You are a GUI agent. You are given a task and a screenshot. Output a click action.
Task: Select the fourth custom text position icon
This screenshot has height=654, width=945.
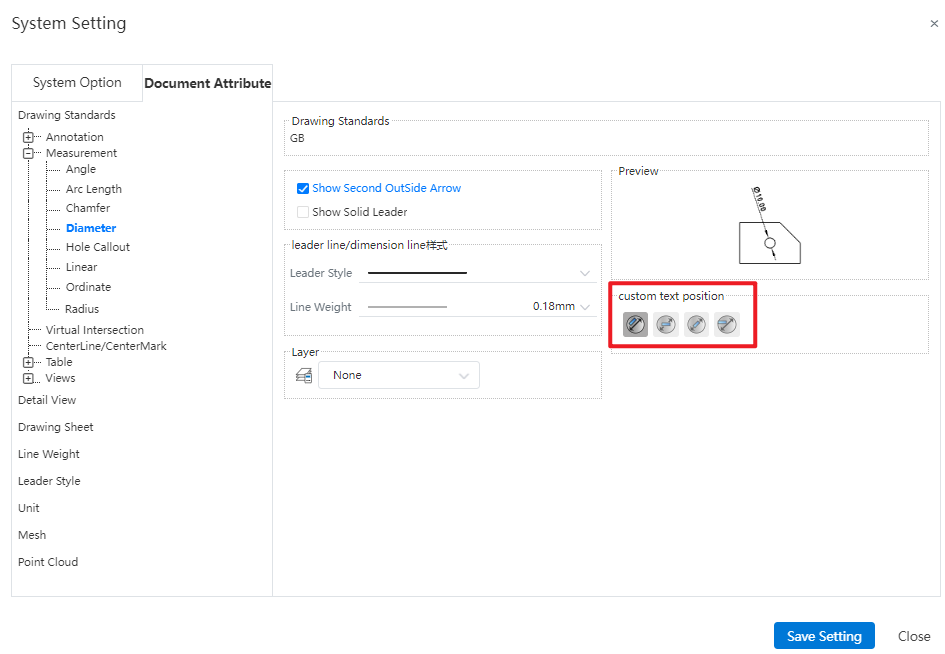(727, 324)
